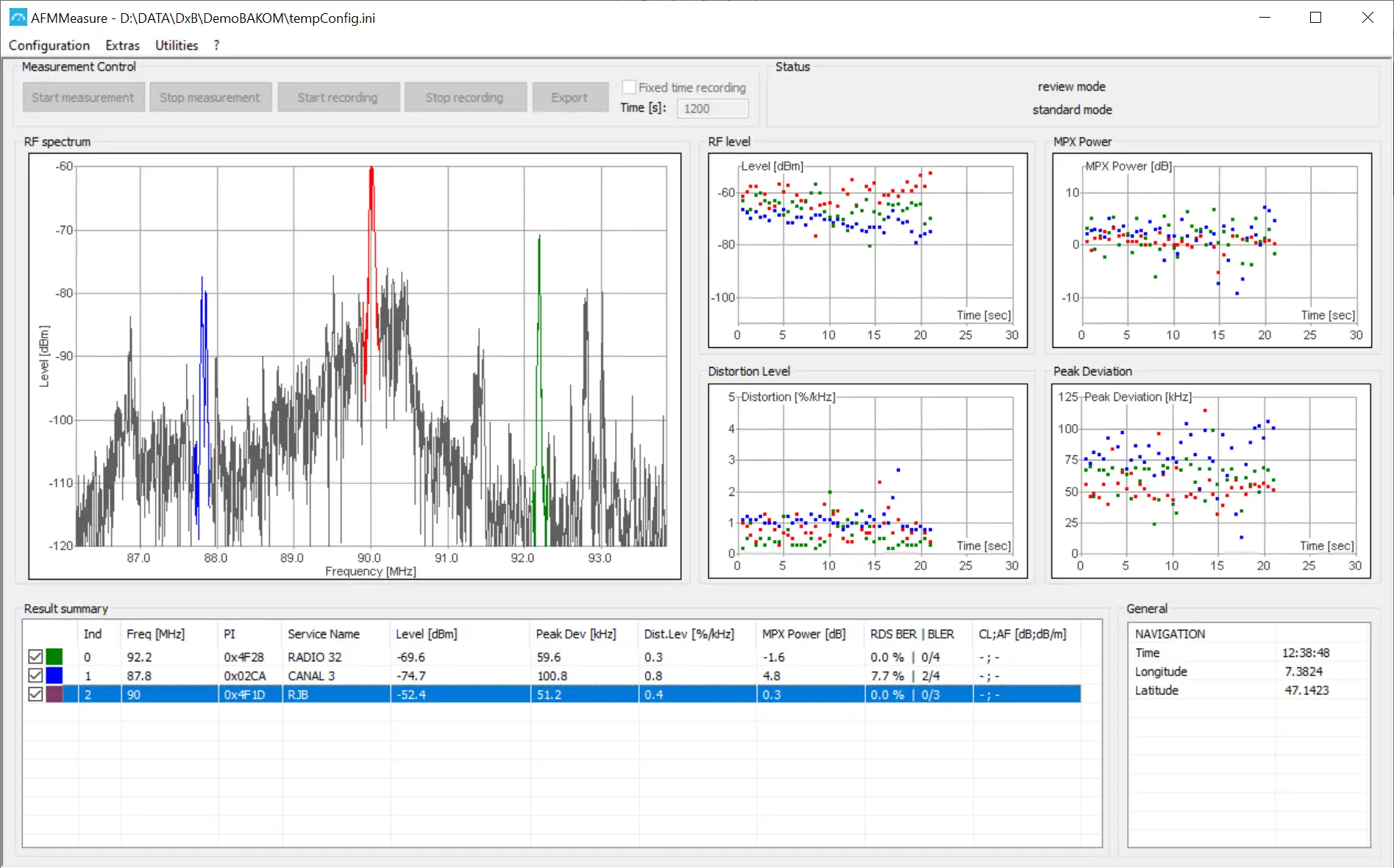Screen dimensions: 1394x868
Task: Uncheck the RADIO 32 row checkbox
Action: point(35,656)
